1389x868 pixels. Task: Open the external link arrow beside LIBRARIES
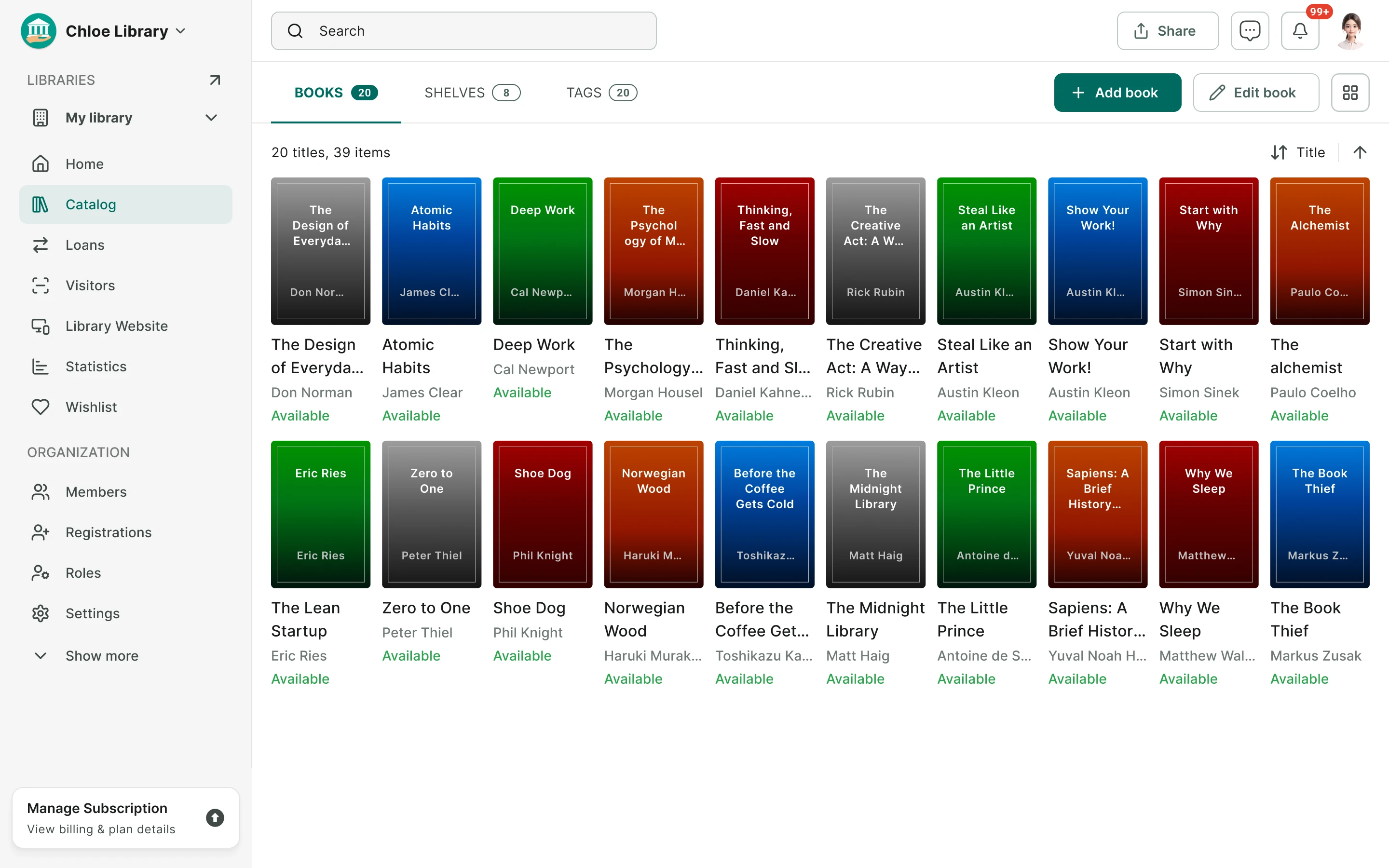pyautogui.click(x=215, y=80)
